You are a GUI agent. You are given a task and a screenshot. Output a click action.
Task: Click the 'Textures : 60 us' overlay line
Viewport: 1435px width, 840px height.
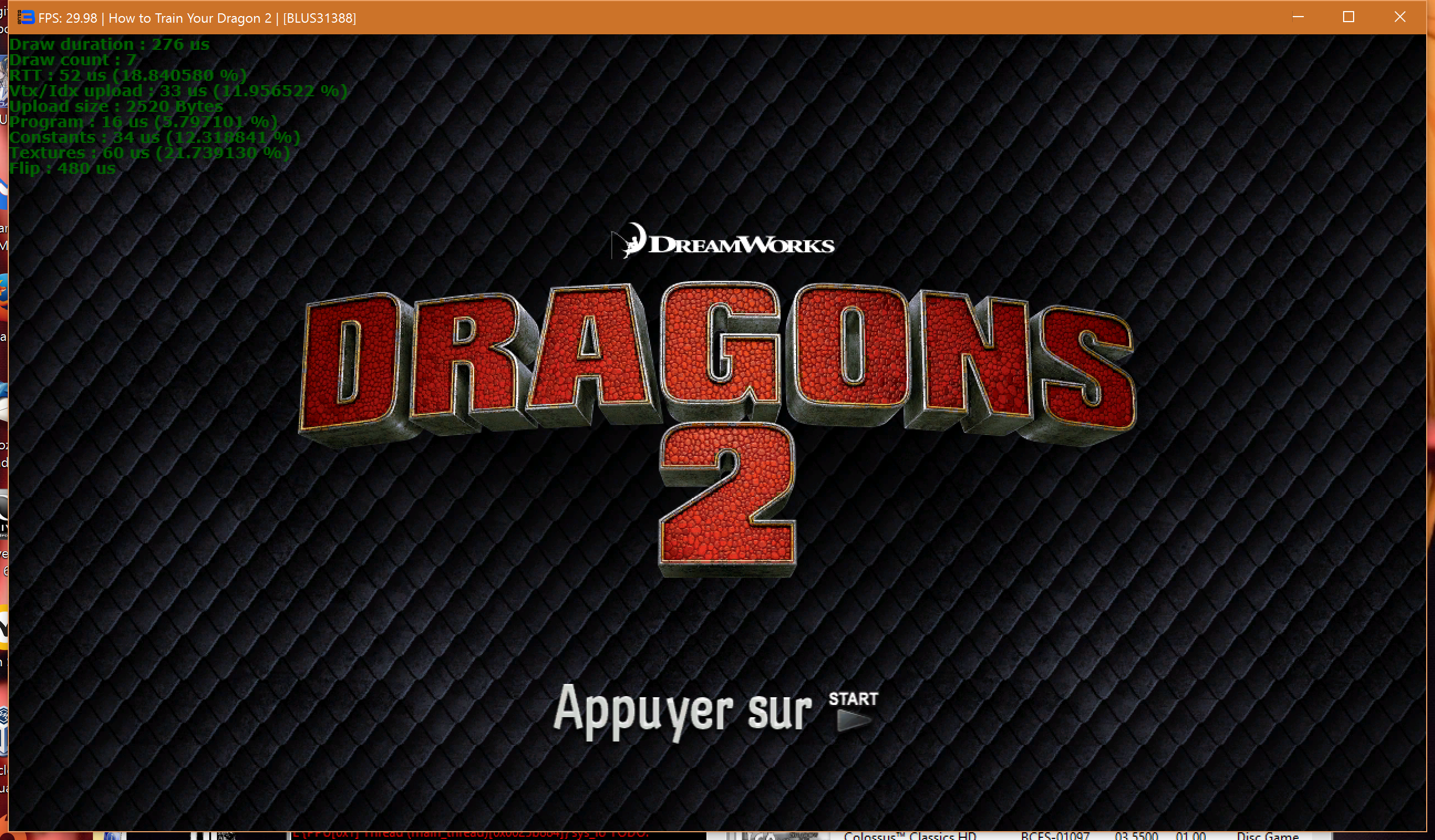(149, 153)
